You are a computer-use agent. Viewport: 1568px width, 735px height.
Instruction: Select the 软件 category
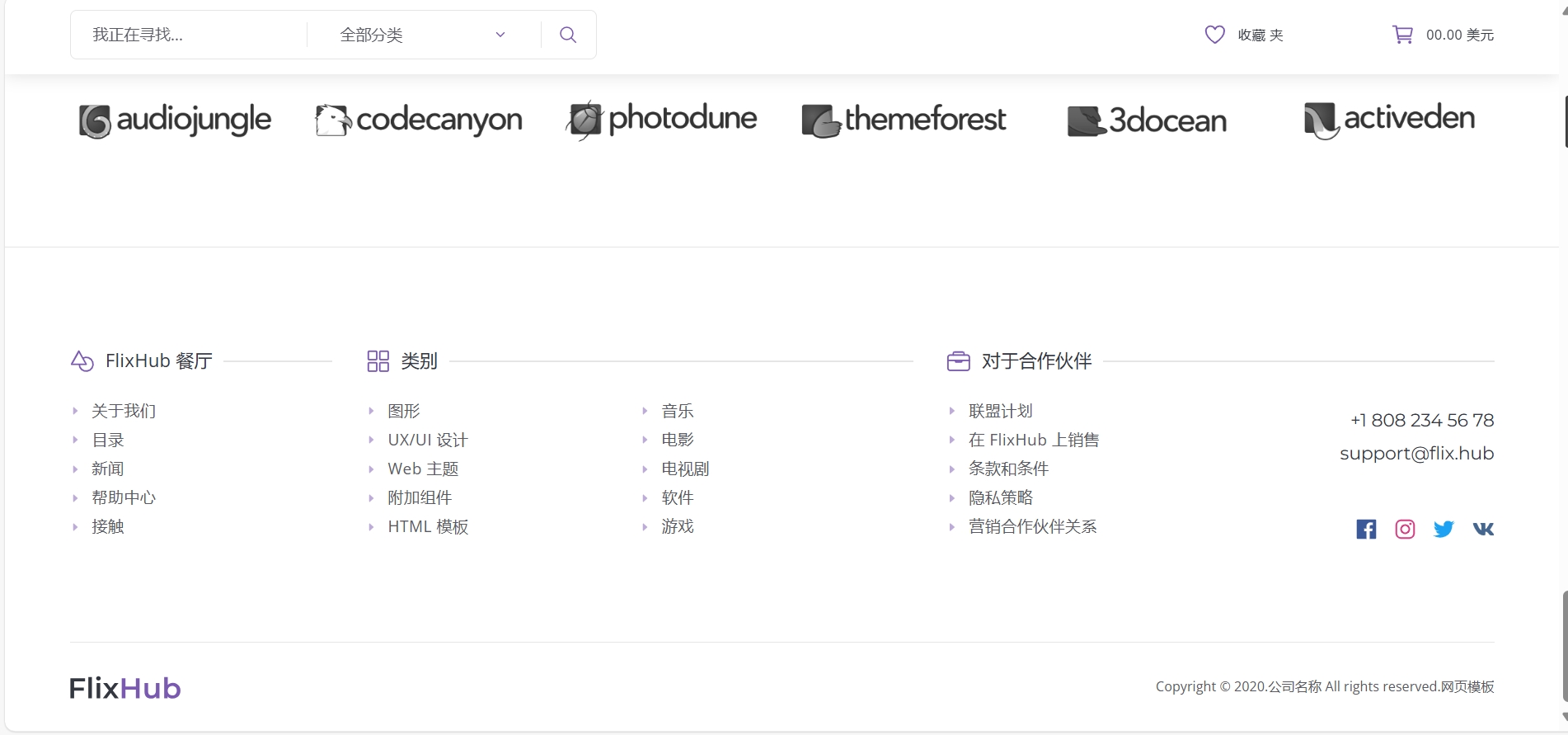pos(678,497)
